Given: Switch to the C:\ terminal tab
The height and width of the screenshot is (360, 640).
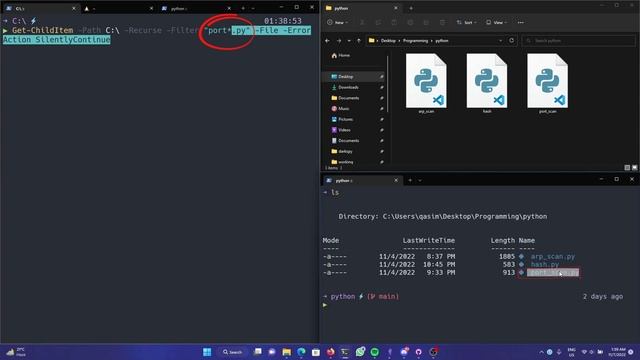Looking at the screenshot, I should pos(40,8).
